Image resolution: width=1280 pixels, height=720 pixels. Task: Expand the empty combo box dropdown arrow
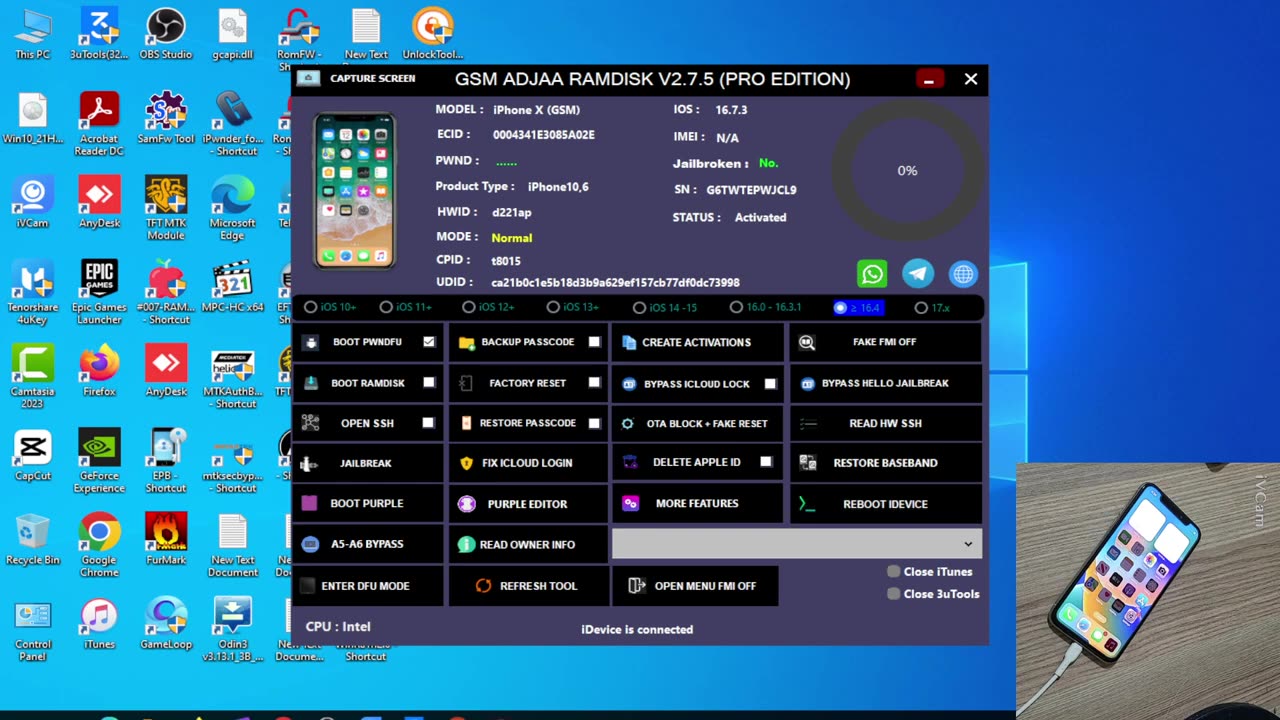tap(968, 544)
